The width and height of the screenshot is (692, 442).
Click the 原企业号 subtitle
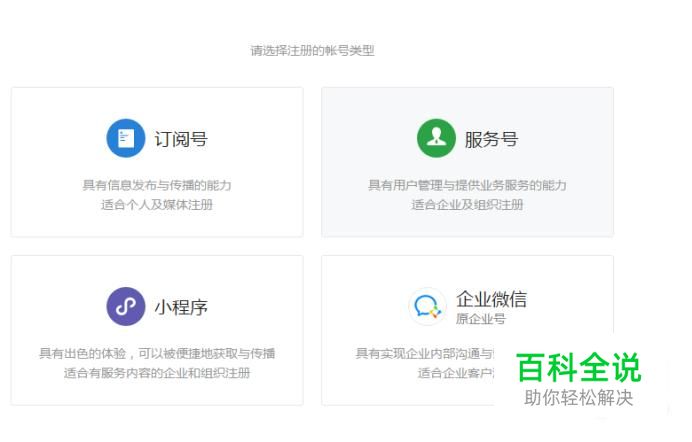pyautogui.click(x=481, y=318)
